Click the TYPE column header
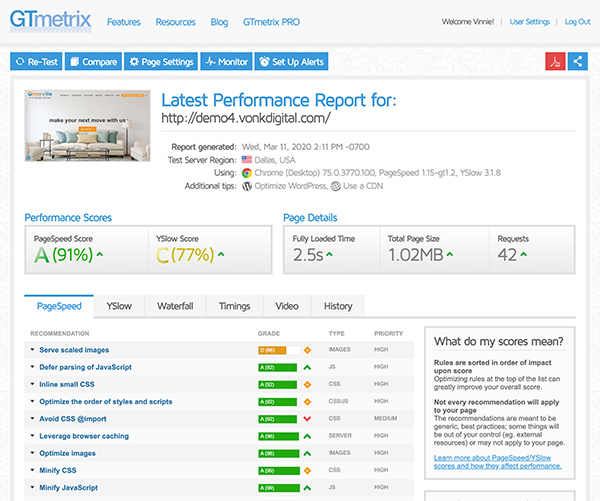The width and height of the screenshot is (600, 501). click(x=336, y=333)
